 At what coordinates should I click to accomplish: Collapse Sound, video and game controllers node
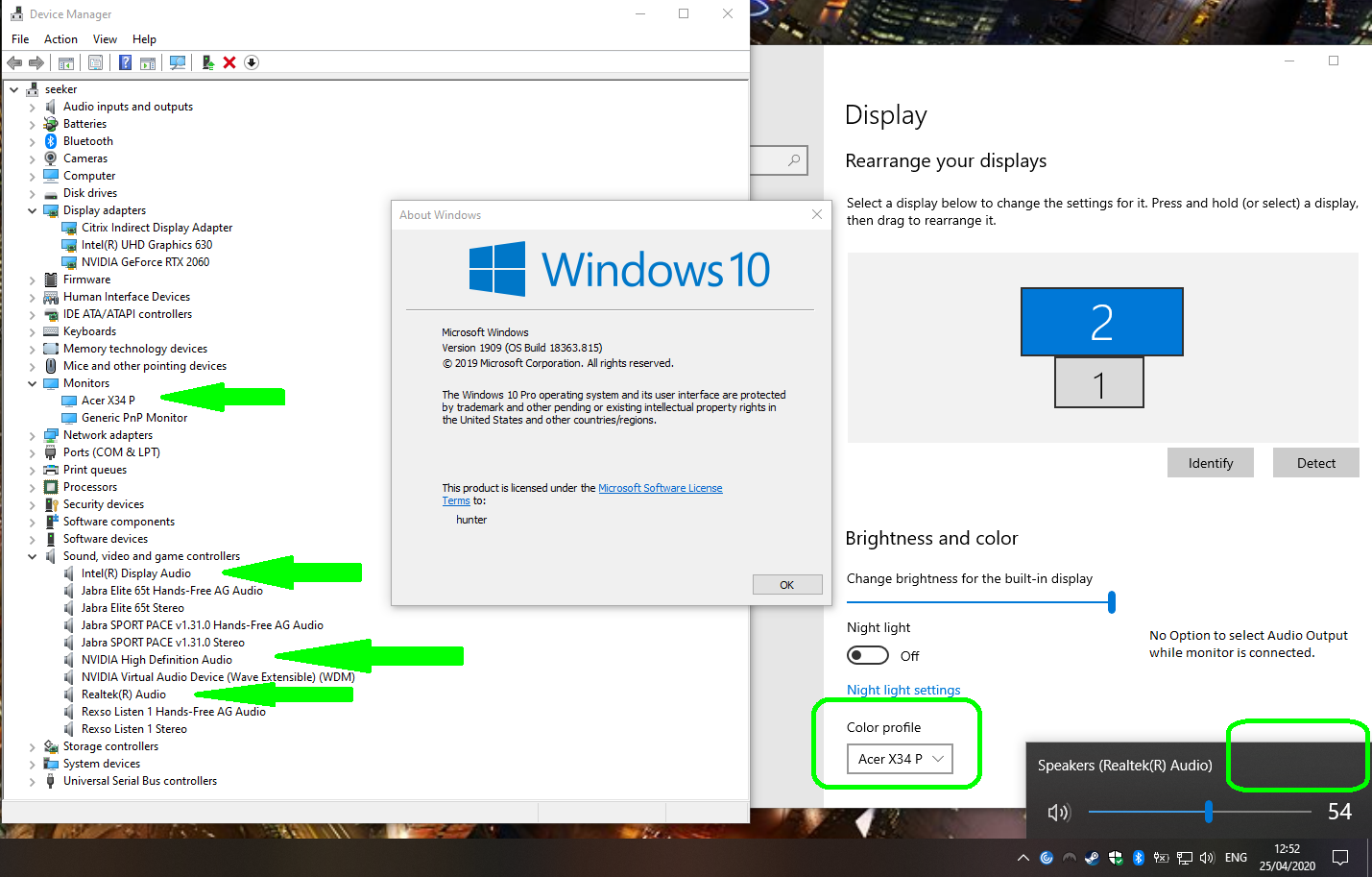pos(32,556)
